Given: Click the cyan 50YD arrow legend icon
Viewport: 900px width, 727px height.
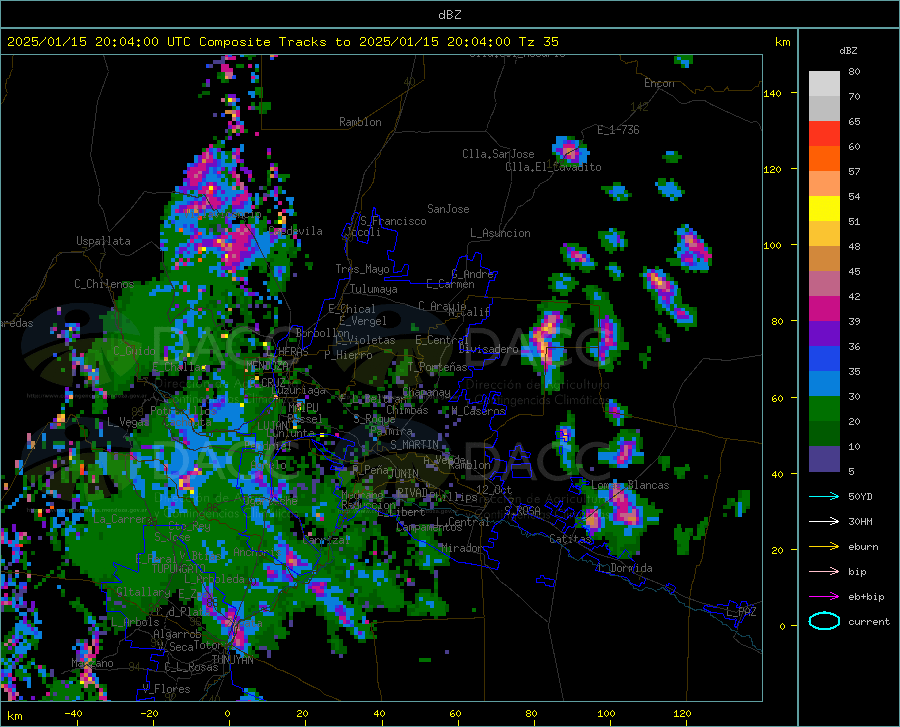Looking at the screenshot, I should pyautogui.click(x=824, y=496).
